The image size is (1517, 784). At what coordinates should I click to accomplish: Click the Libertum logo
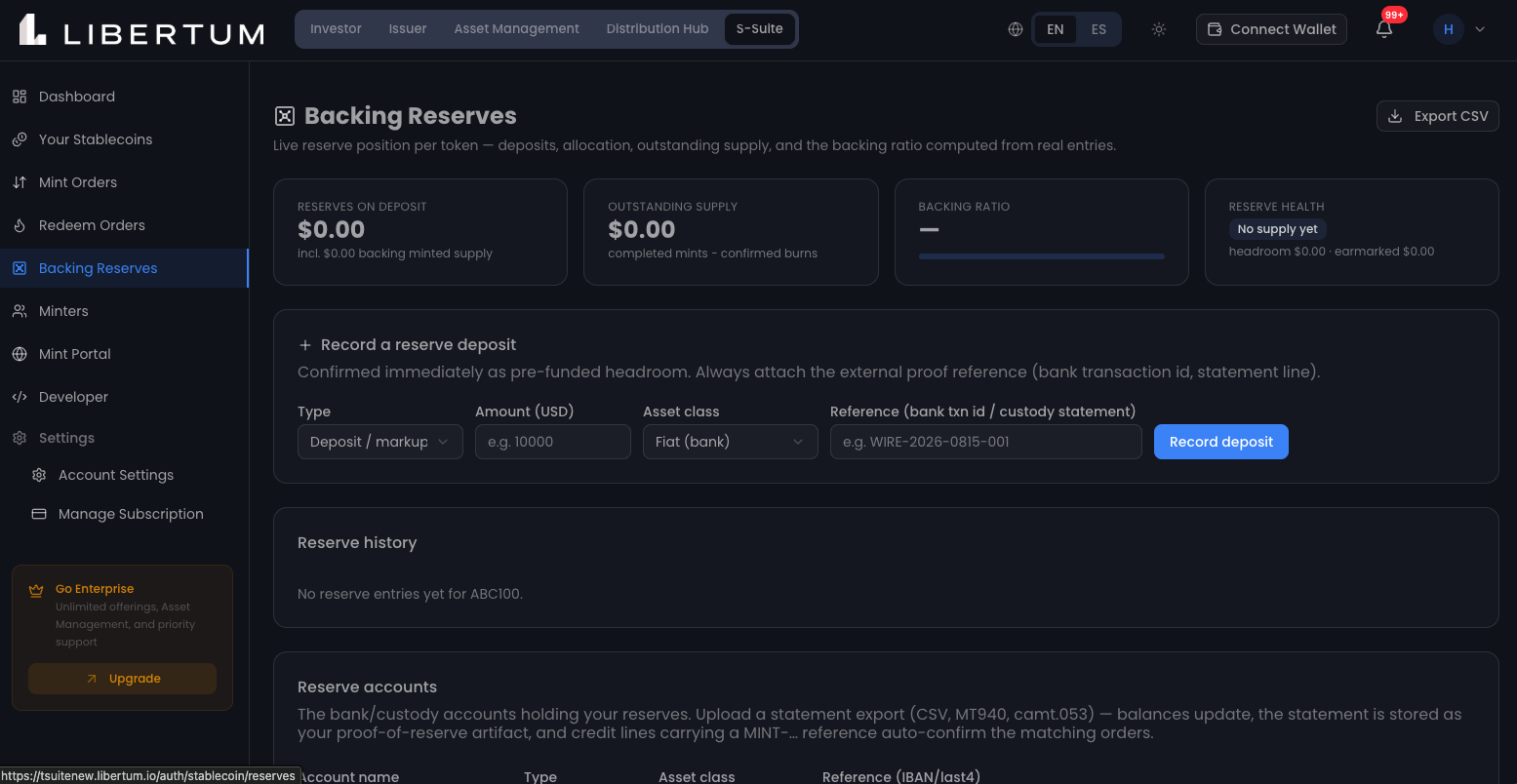pyautogui.click(x=141, y=29)
